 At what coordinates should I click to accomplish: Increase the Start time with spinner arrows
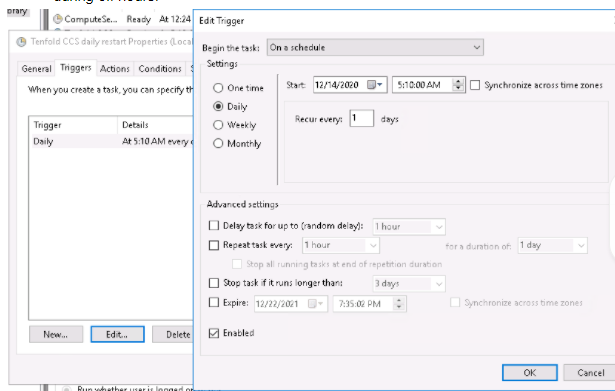click(x=458, y=82)
